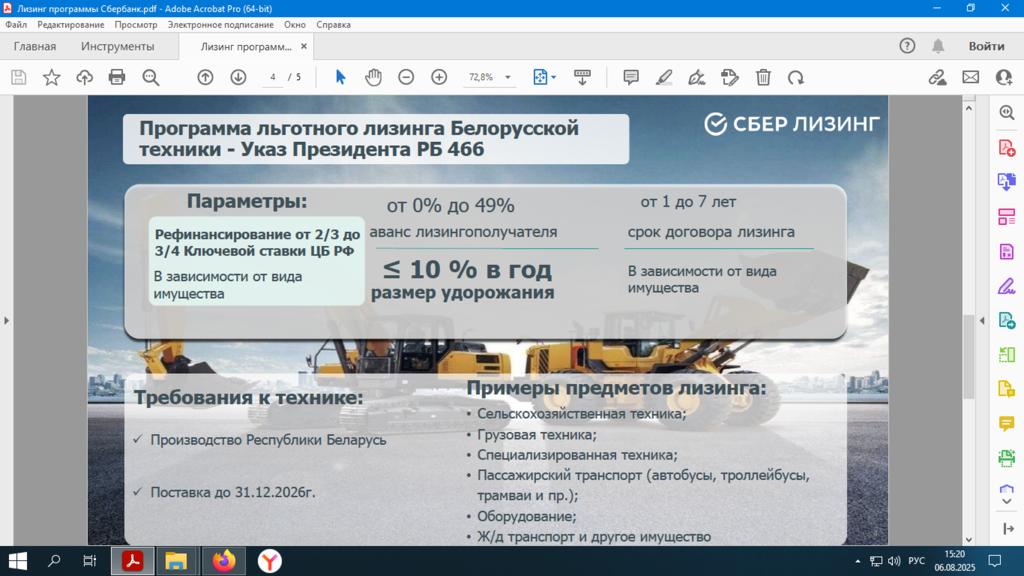Click the upload to cloud icon
Viewport: 1024px width, 576px height.
tap(84, 77)
